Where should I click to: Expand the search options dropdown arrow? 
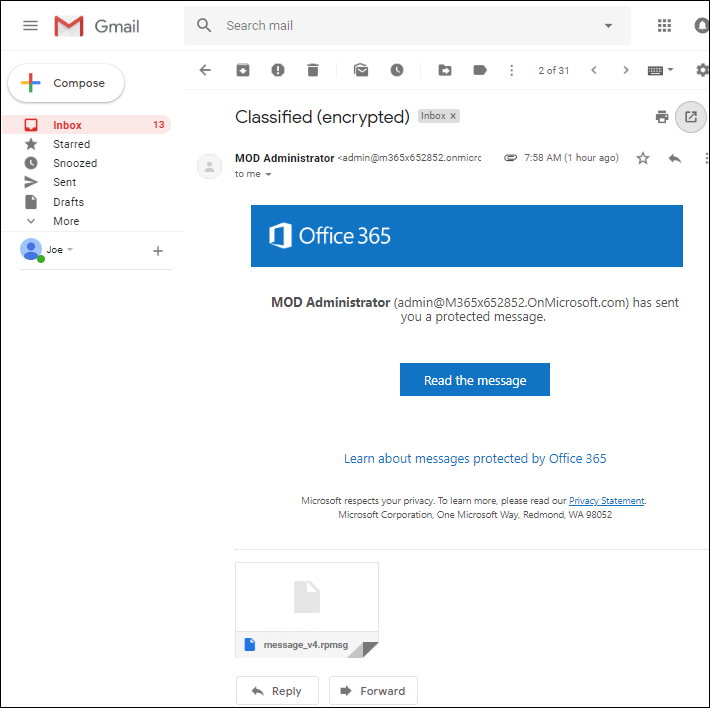pos(608,26)
